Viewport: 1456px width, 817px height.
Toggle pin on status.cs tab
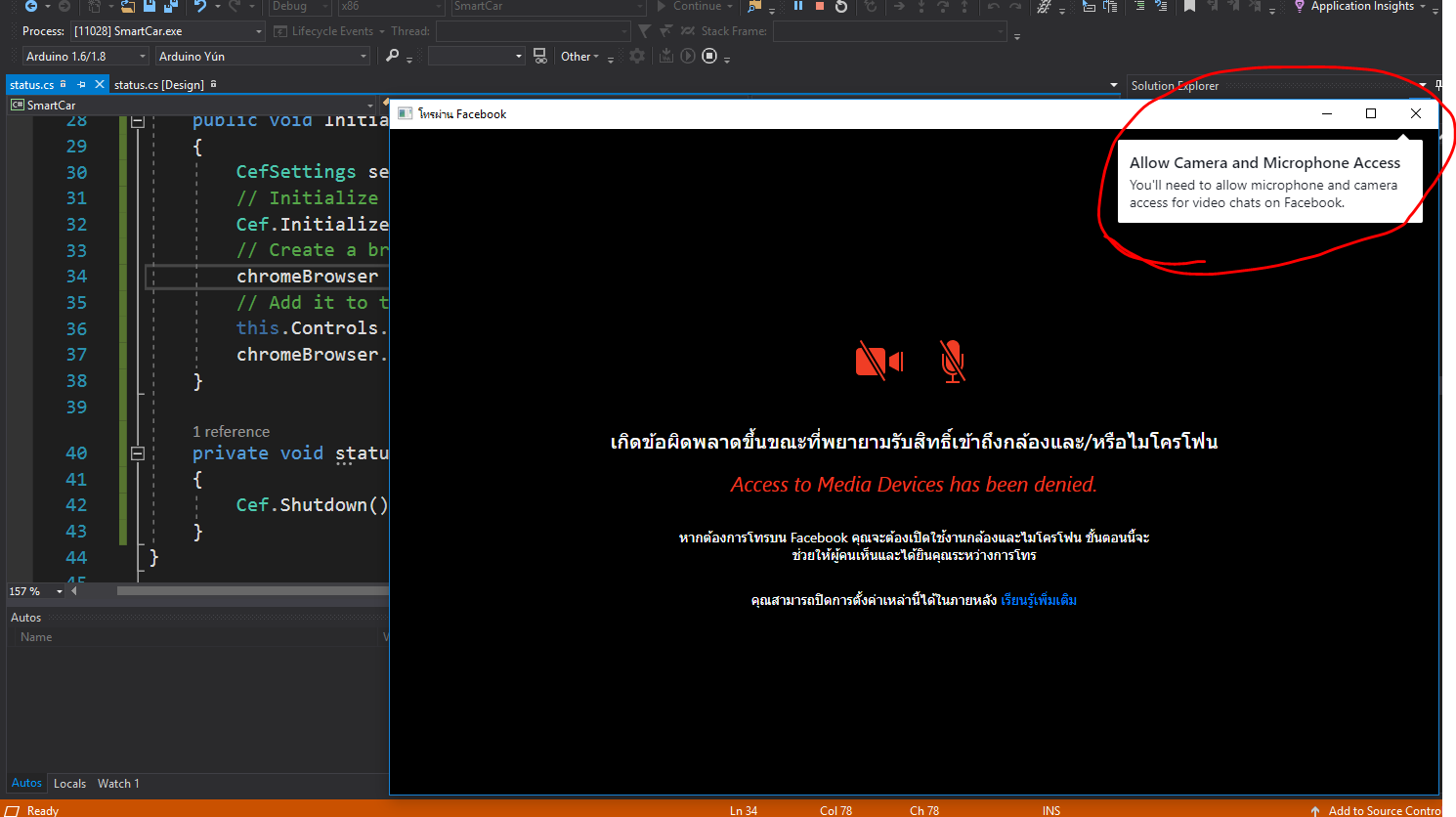[81, 85]
